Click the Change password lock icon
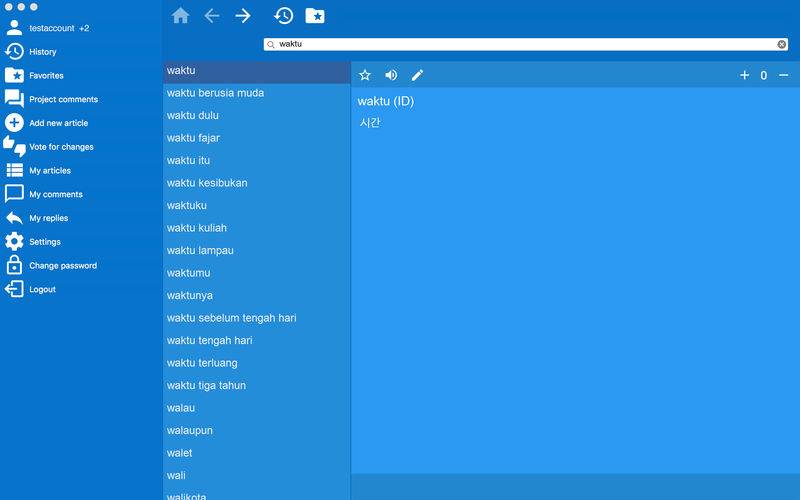 click(14, 265)
